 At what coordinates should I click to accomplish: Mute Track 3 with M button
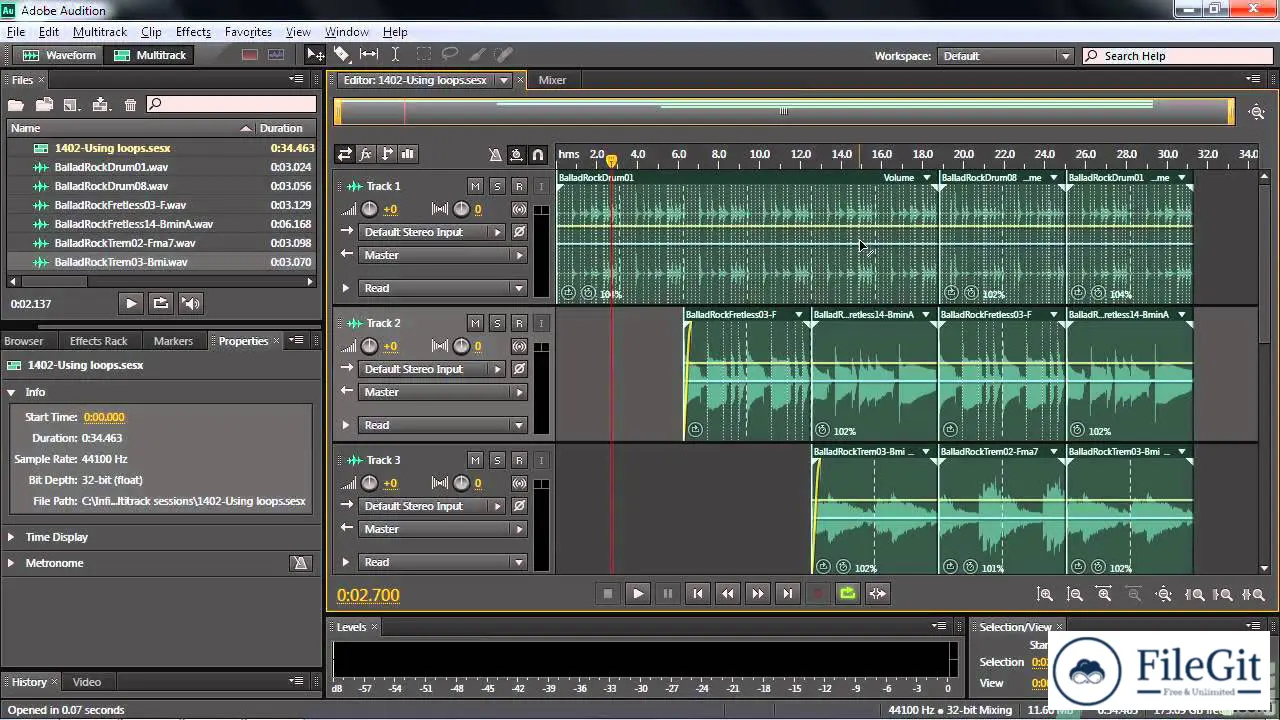pyautogui.click(x=475, y=460)
